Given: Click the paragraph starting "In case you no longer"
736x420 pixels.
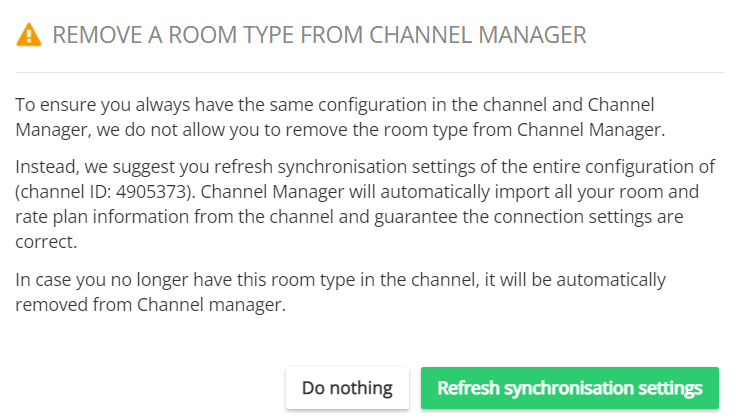Looking at the screenshot, I should (340, 292).
